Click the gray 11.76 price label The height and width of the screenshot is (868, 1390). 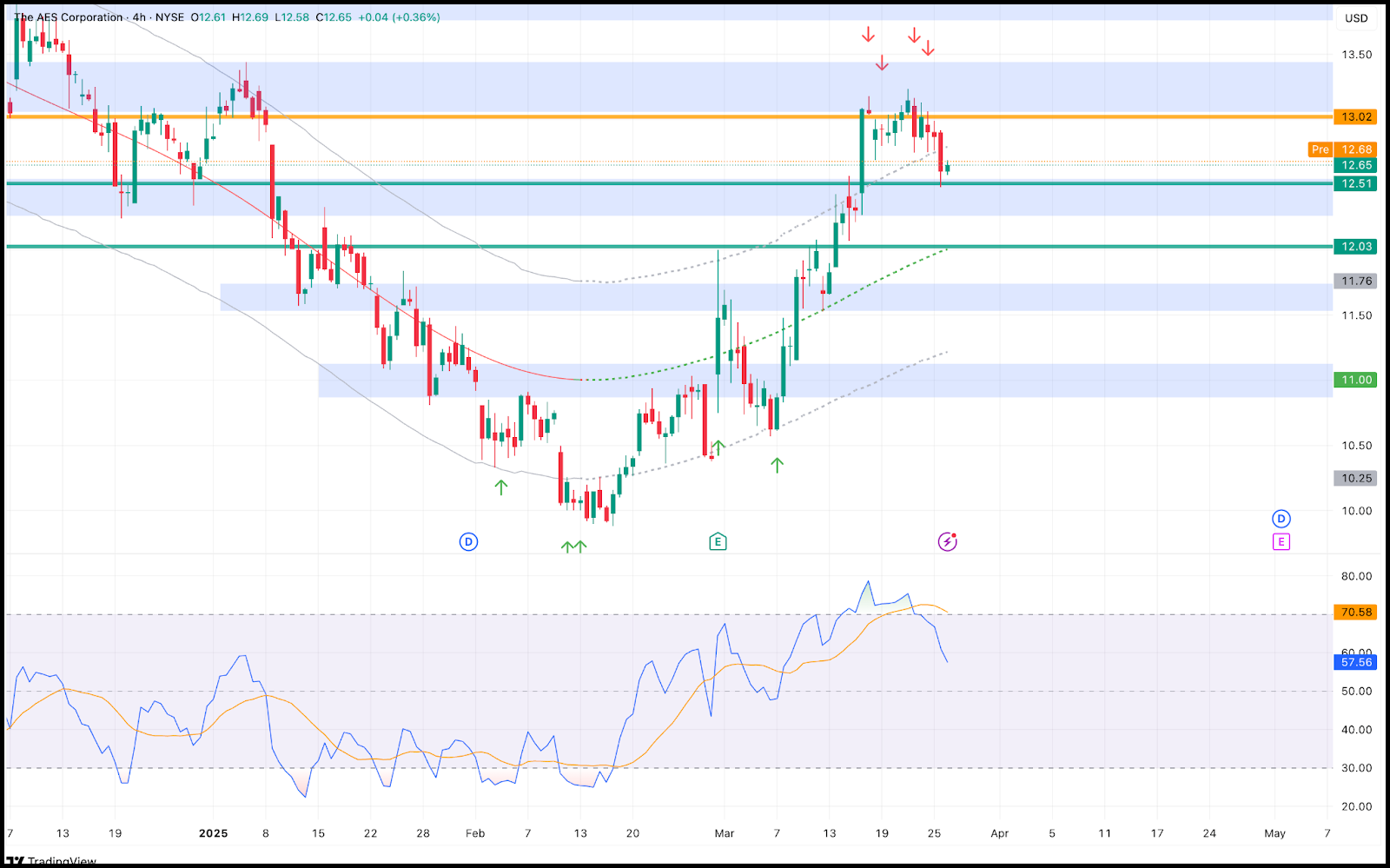(1356, 281)
